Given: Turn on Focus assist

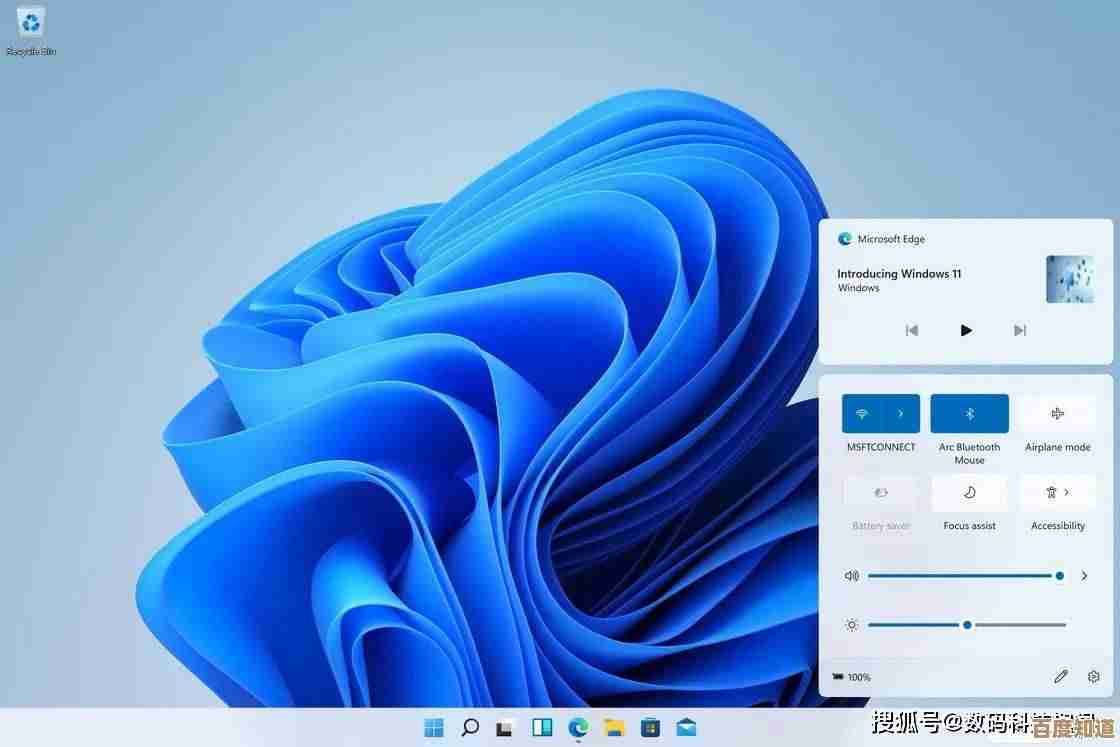Looking at the screenshot, I should pos(969,492).
